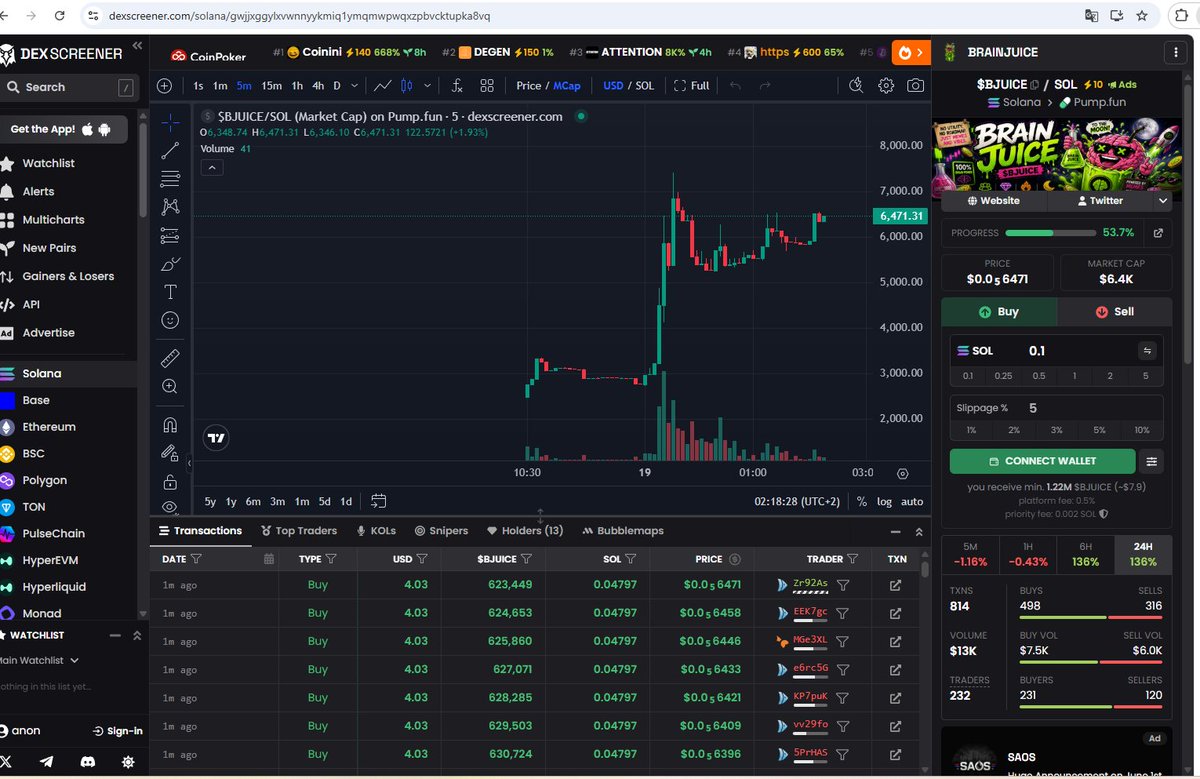Open the emoji icons tool
This screenshot has height=779, width=1200.
point(170,320)
